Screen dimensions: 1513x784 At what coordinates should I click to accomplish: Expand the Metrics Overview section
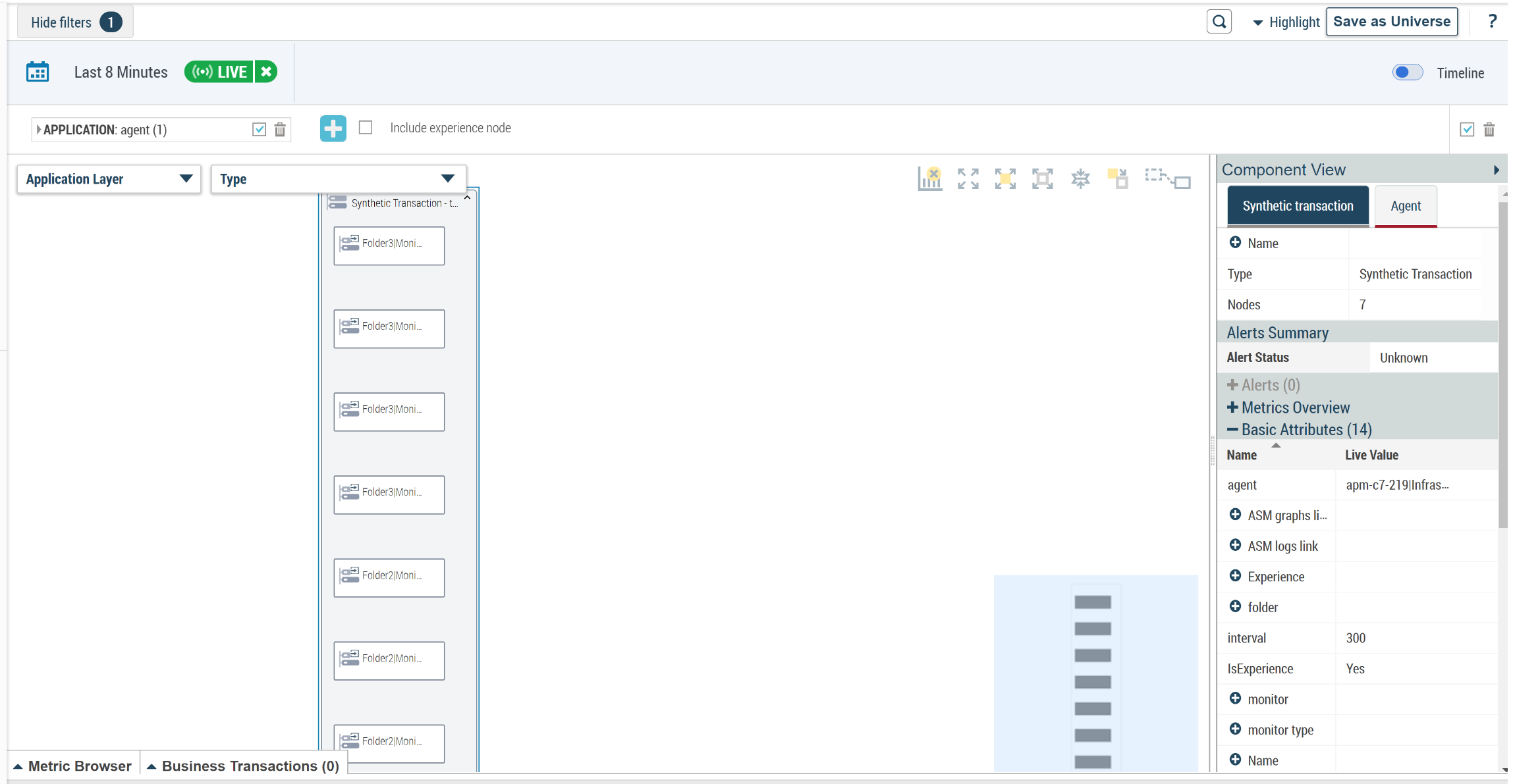1288,407
